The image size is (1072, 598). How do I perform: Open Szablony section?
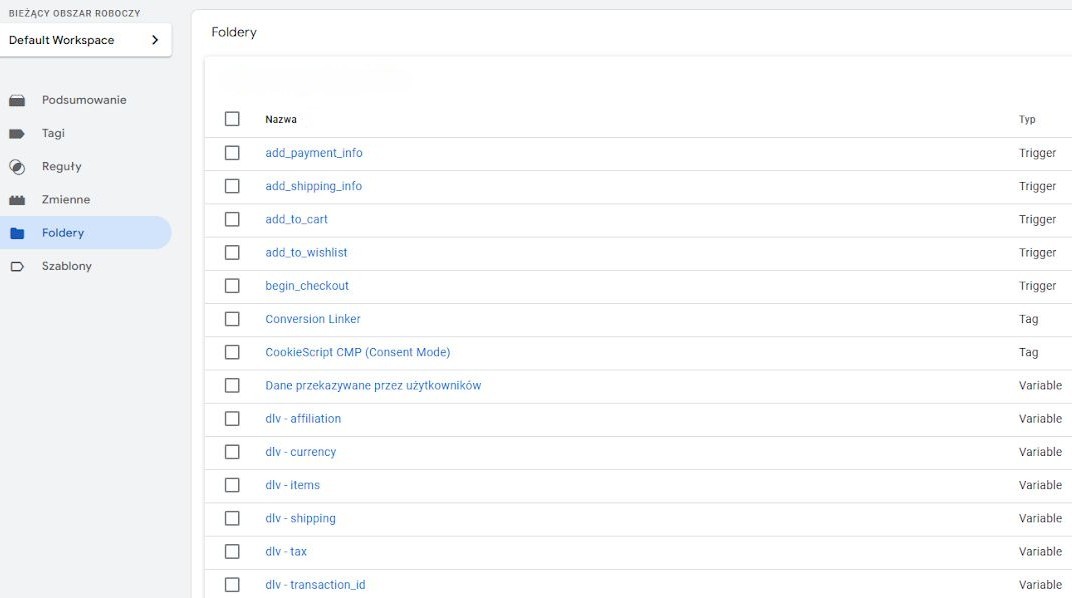66,266
